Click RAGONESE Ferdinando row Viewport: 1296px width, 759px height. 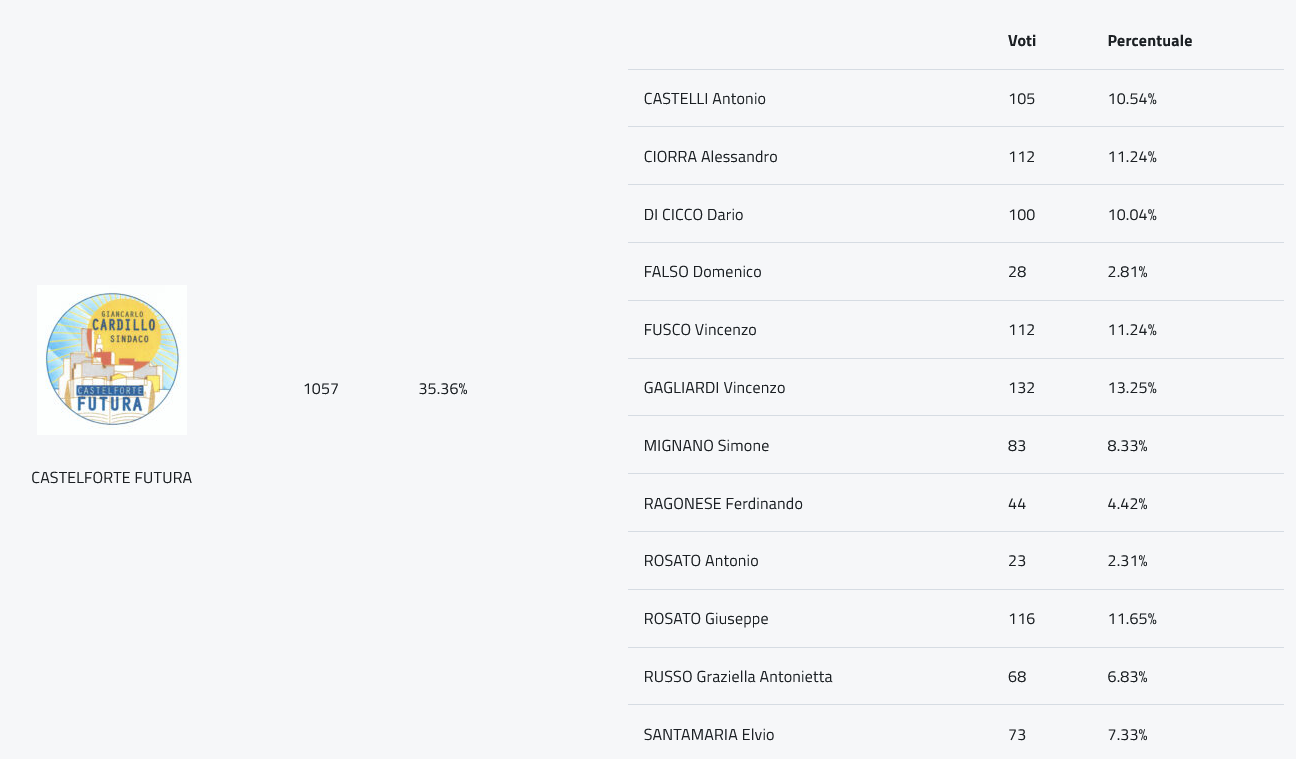click(956, 503)
